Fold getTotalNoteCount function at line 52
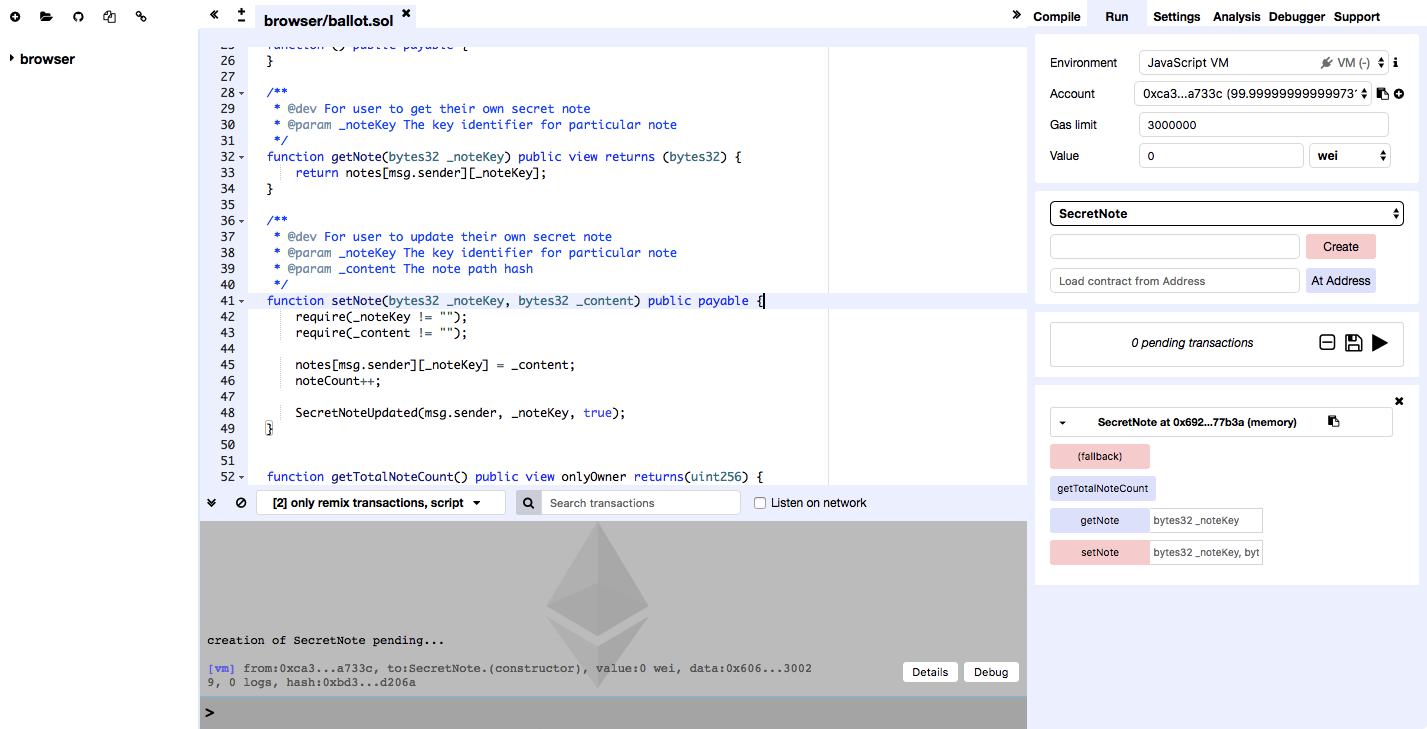 click(x=242, y=477)
